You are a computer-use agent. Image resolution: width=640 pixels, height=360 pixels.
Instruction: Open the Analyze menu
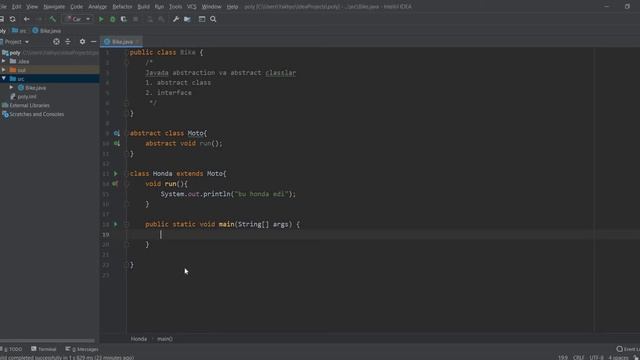(x=98, y=7)
